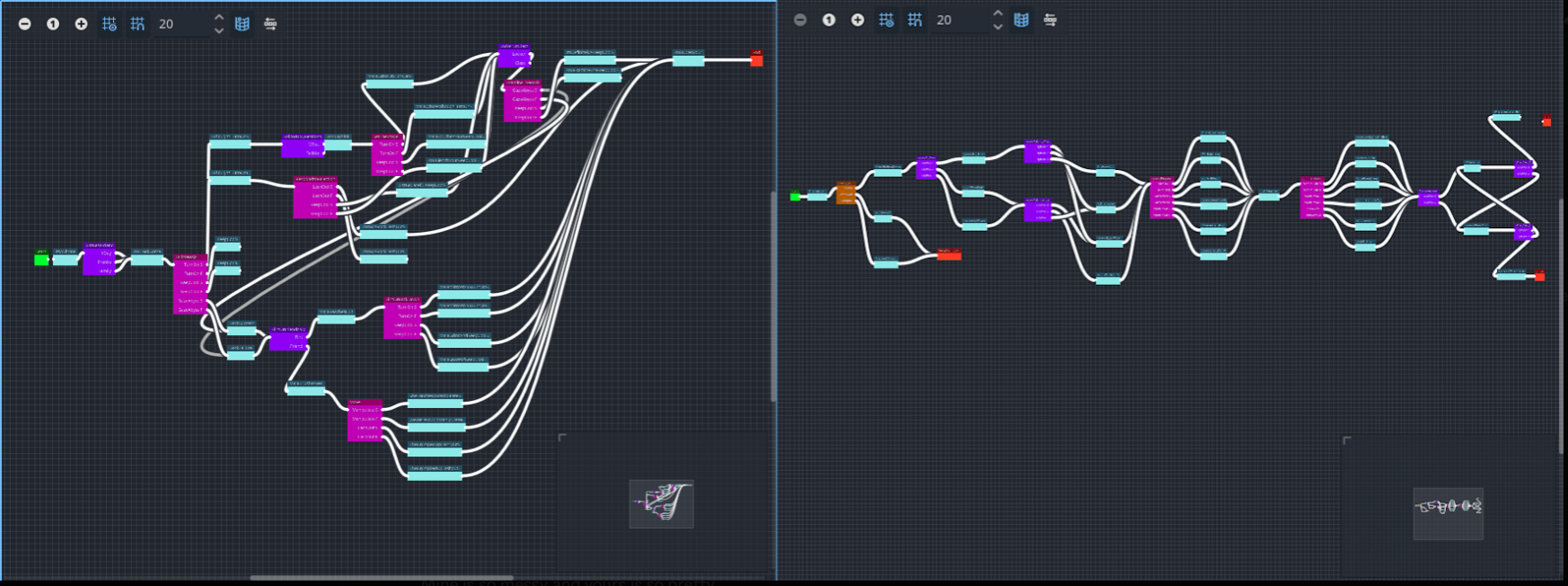Reset zoom in the right graph editor
The width and height of the screenshot is (1568, 586).
pos(829,20)
